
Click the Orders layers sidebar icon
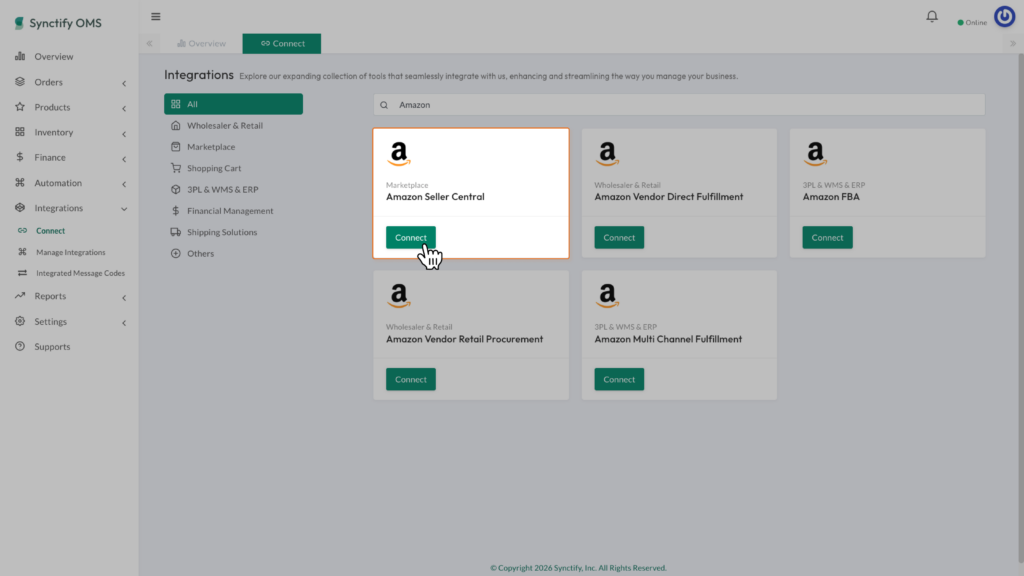pos(20,82)
